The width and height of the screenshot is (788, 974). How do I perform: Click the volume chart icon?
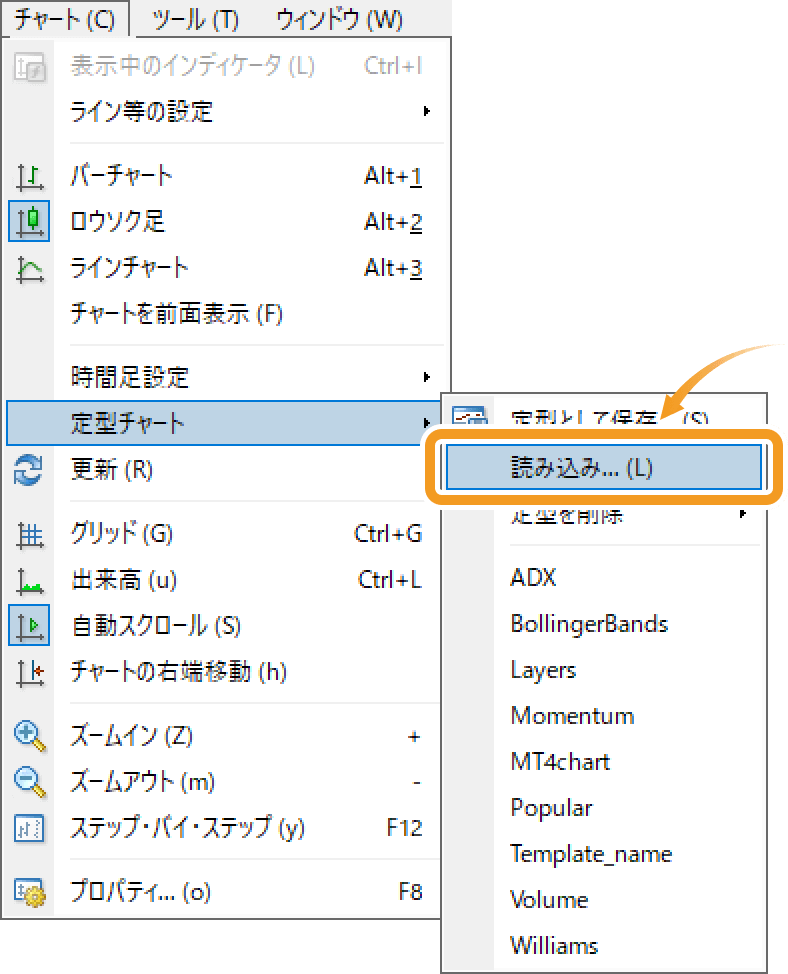coord(29,581)
